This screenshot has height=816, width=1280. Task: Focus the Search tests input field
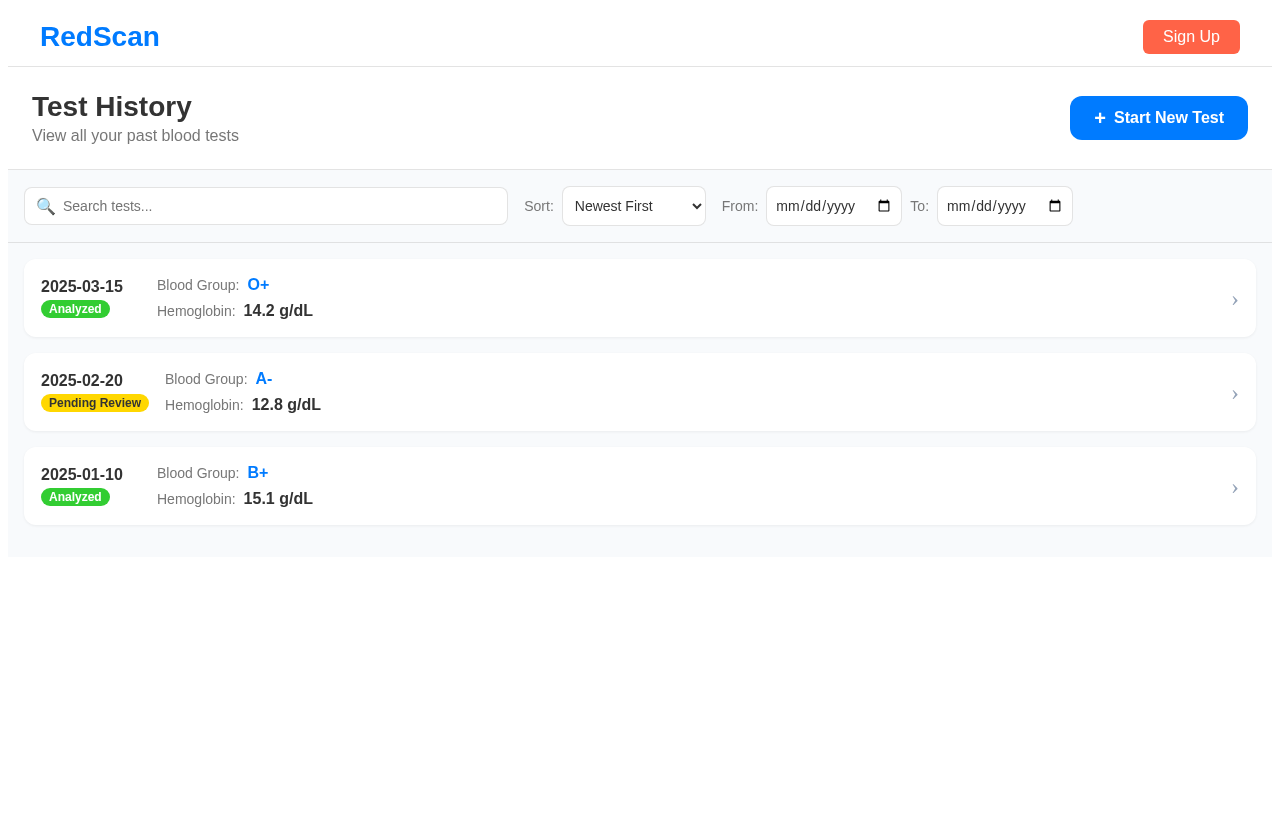click(x=266, y=206)
